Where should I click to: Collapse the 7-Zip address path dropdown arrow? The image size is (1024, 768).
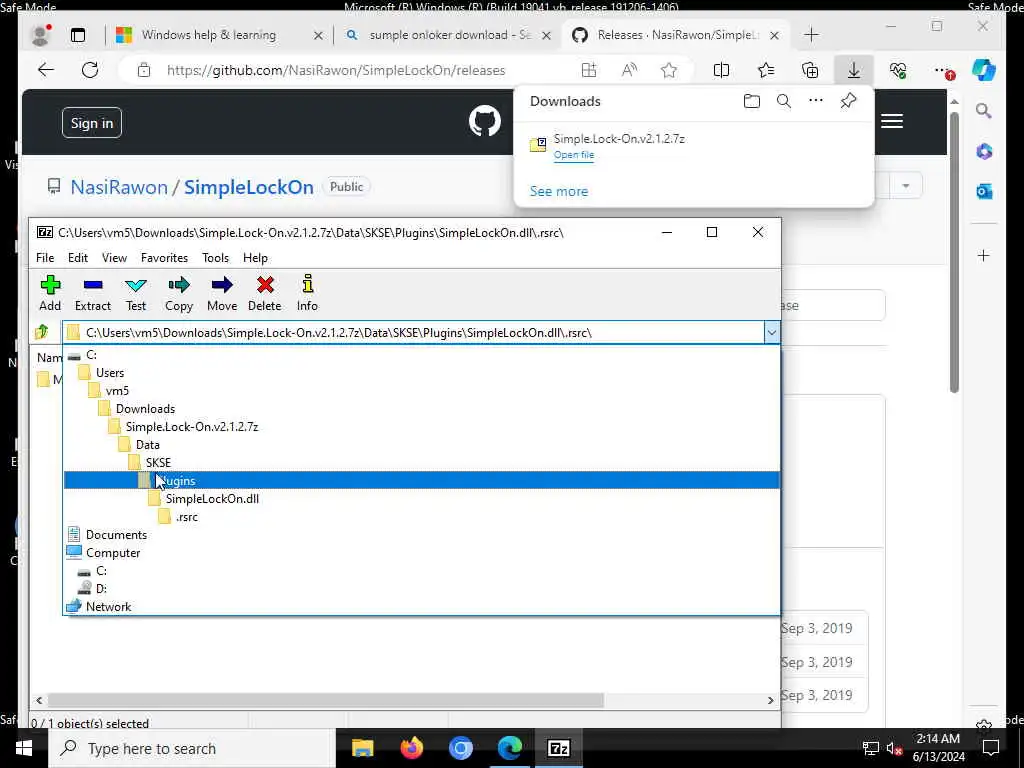pyautogui.click(x=771, y=332)
